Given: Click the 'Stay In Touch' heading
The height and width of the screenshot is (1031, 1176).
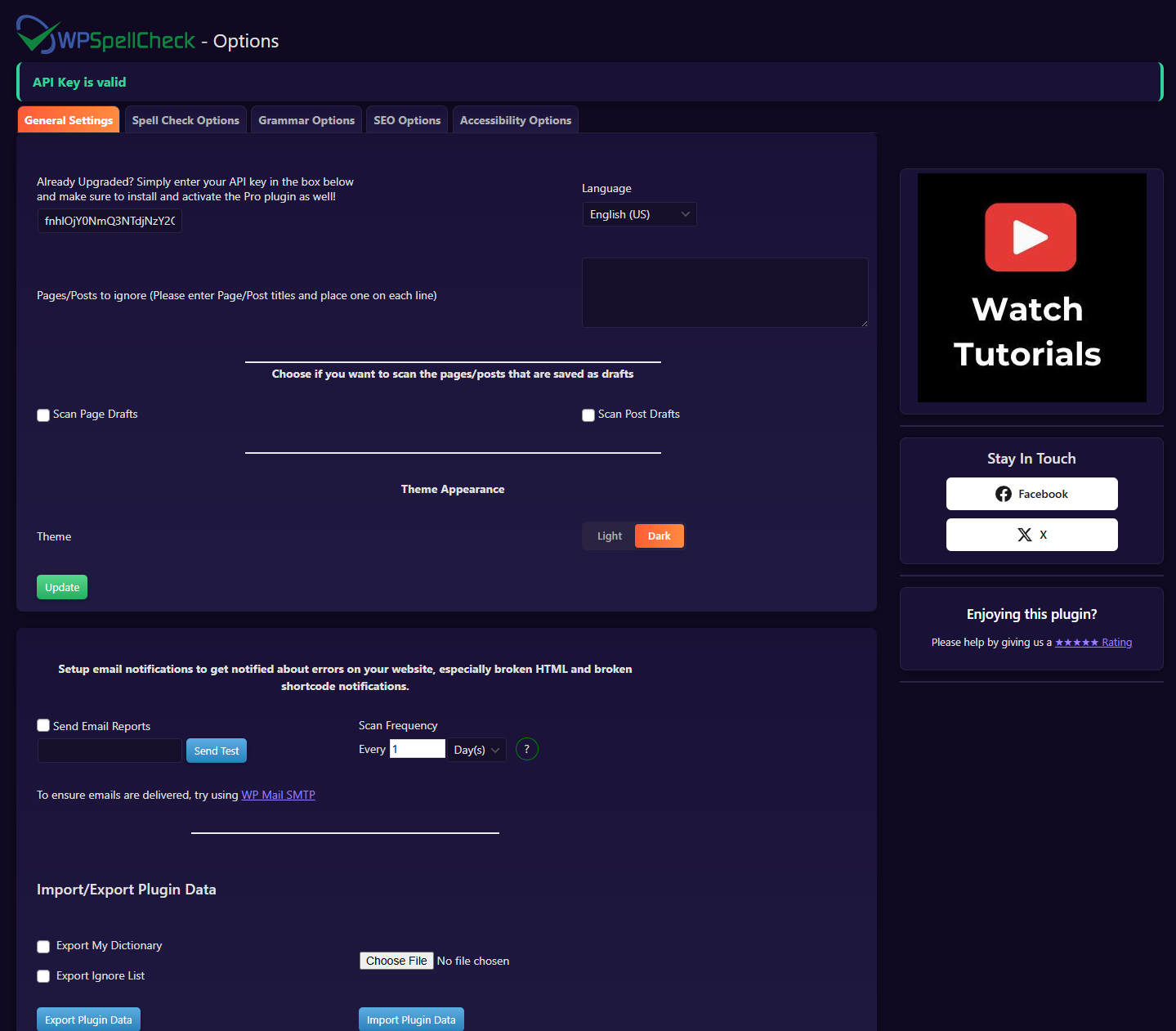Looking at the screenshot, I should (1031, 459).
